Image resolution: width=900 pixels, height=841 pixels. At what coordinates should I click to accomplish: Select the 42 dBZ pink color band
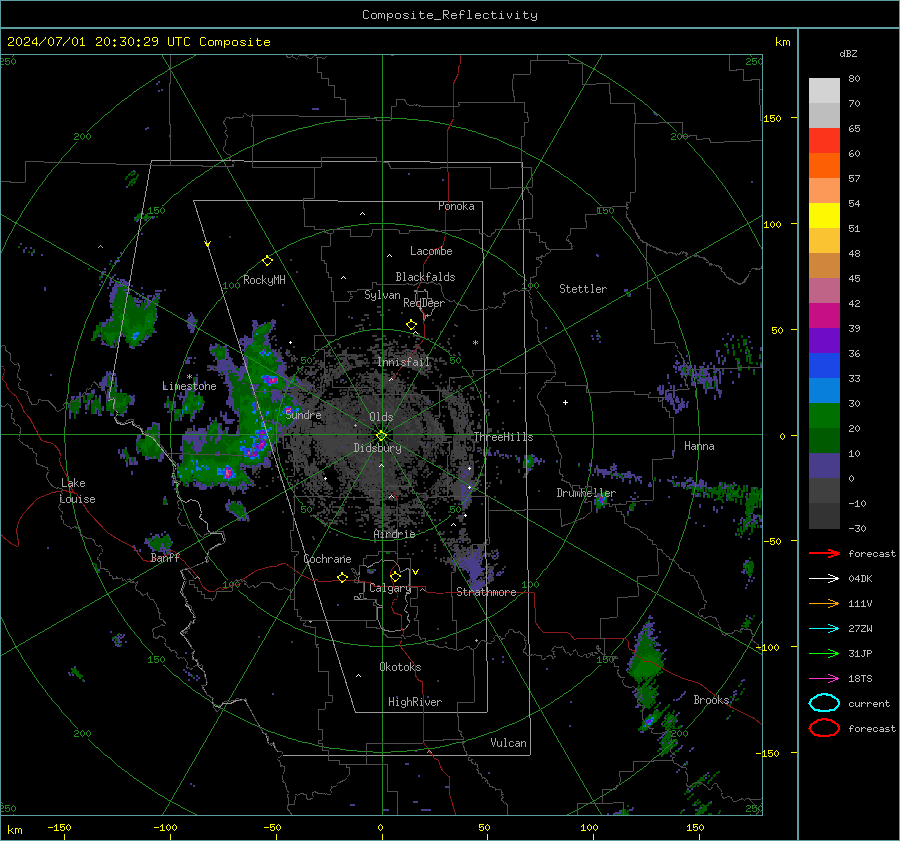tap(824, 290)
